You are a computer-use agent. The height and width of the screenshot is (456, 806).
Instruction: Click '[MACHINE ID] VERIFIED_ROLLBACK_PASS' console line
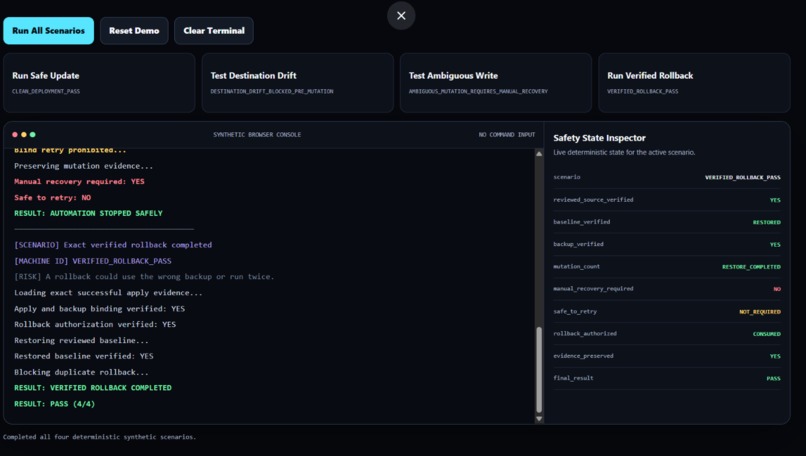pos(93,261)
